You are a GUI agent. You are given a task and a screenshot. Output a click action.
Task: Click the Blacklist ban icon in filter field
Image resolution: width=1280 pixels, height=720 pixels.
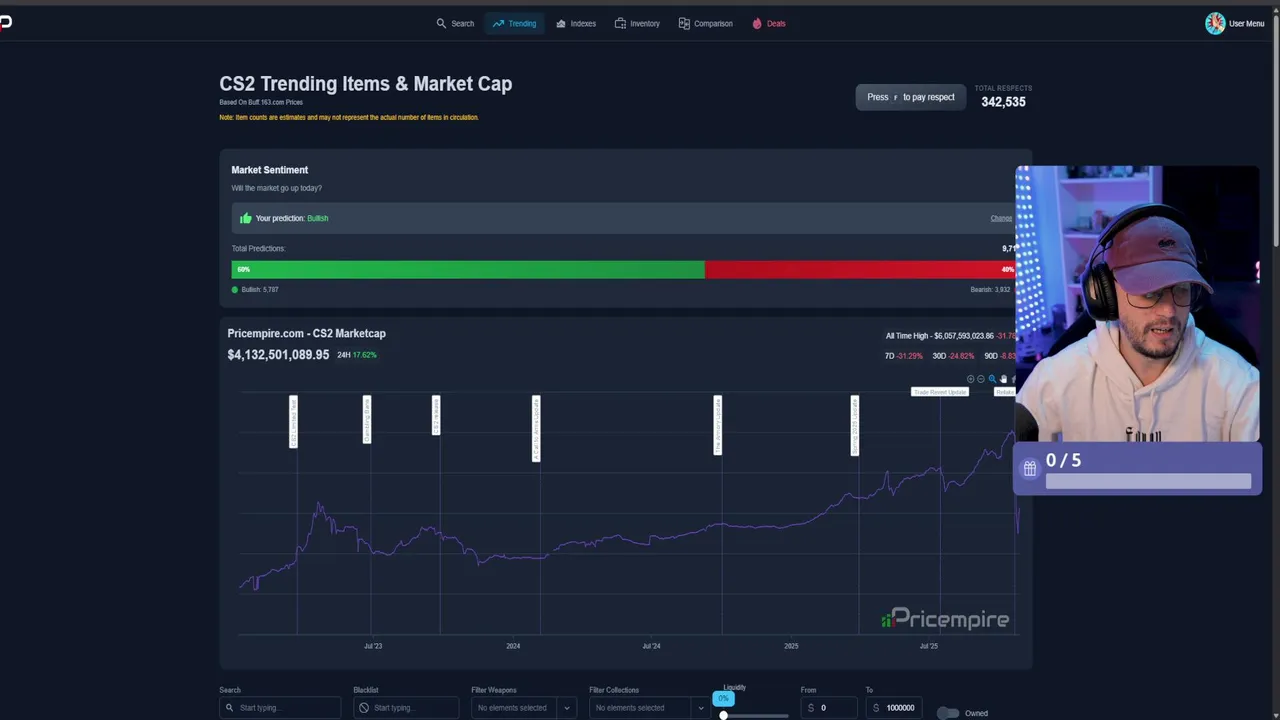click(x=363, y=708)
